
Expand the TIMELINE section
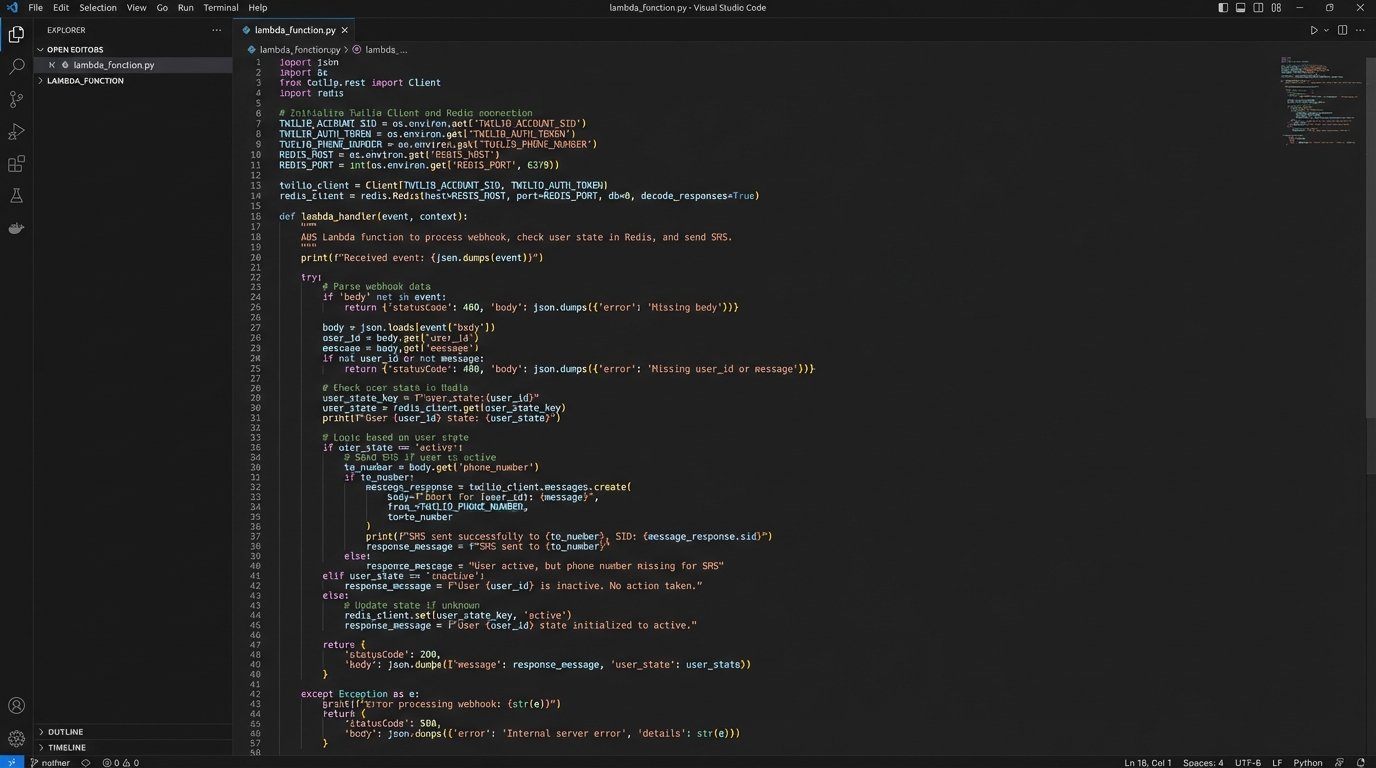pos(66,748)
